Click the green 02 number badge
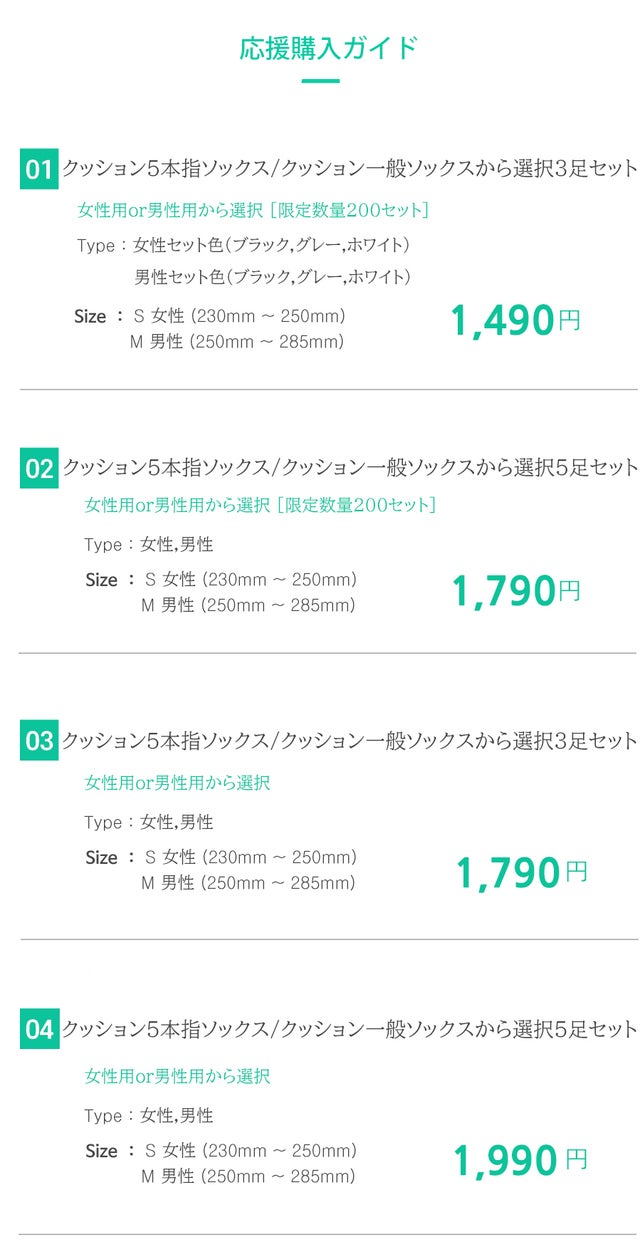Image resolution: width=640 pixels, height=1252 pixels. pos(39,468)
